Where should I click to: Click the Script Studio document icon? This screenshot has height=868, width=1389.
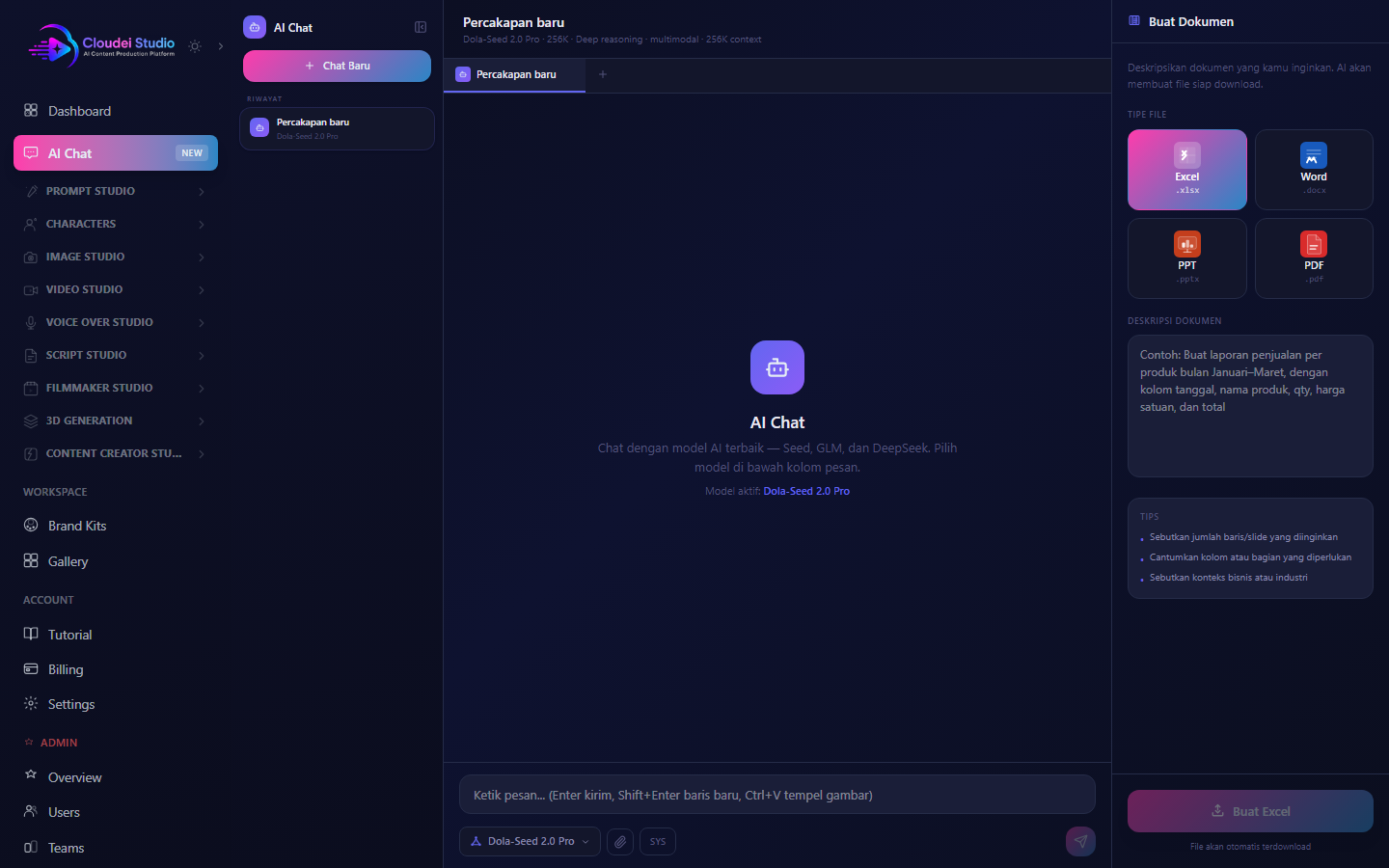(x=31, y=355)
